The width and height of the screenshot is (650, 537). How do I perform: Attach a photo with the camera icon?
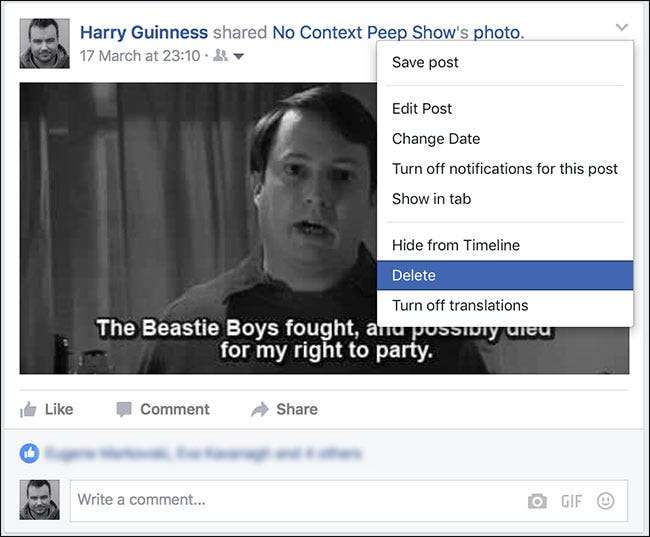[538, 501]
